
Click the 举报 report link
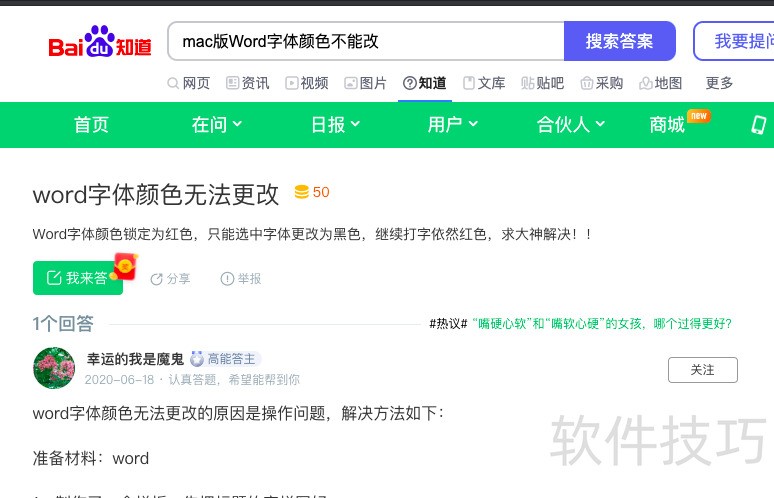[x=241, y=279]
